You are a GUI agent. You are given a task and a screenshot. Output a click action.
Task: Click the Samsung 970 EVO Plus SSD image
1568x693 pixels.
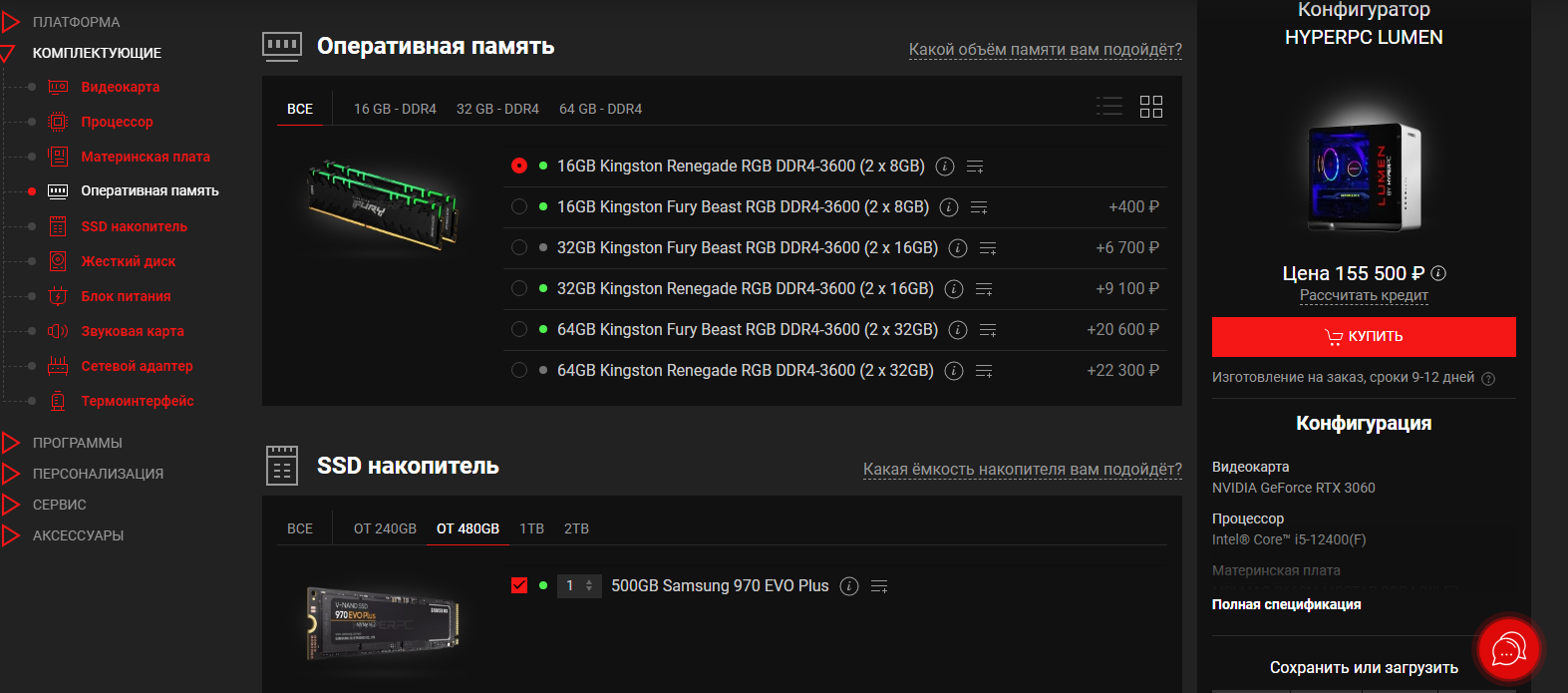tap(384, 623)
